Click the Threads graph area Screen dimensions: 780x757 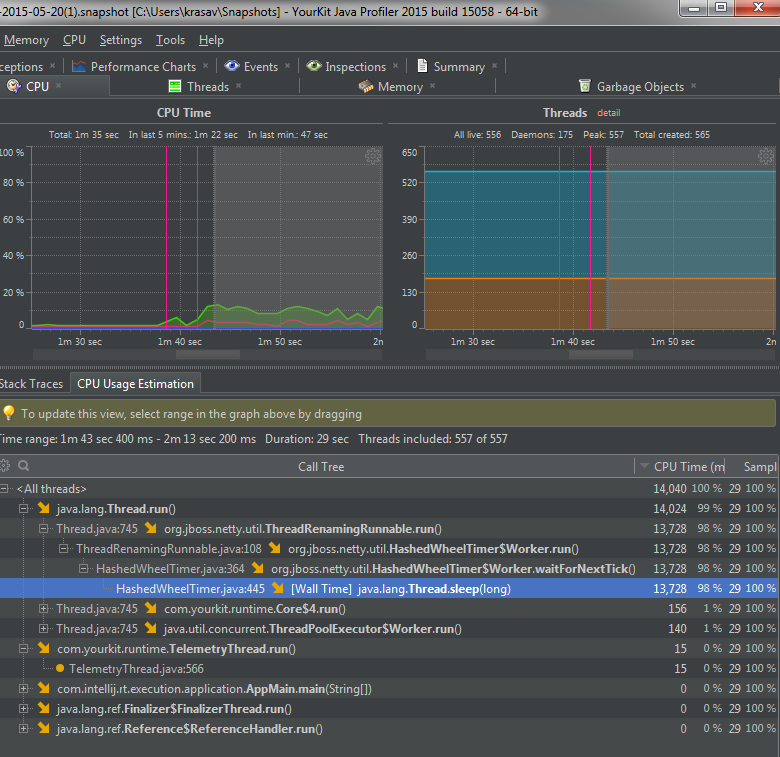(x=600, y=238)
